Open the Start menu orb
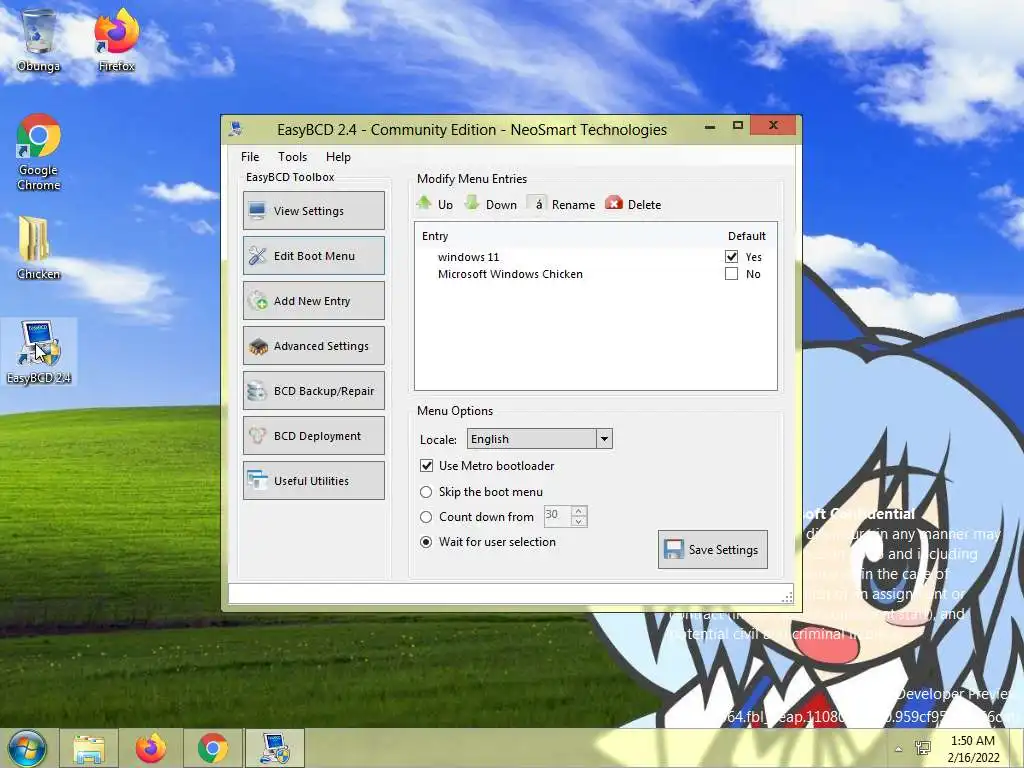Viewport: 1024px width, 768px height. pos(27,748)
